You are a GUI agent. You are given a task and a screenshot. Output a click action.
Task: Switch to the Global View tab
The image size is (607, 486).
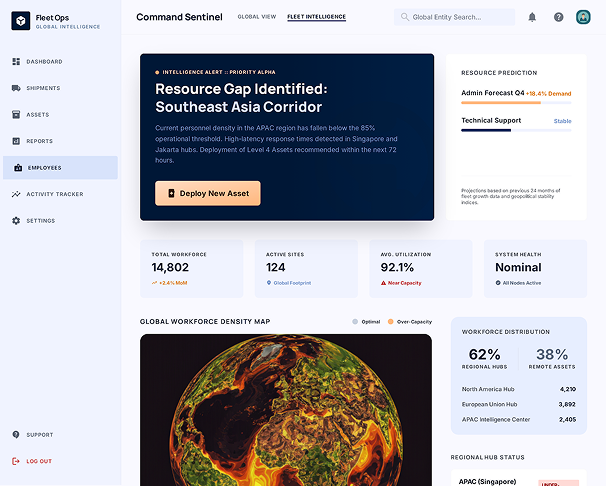[257, 17]
